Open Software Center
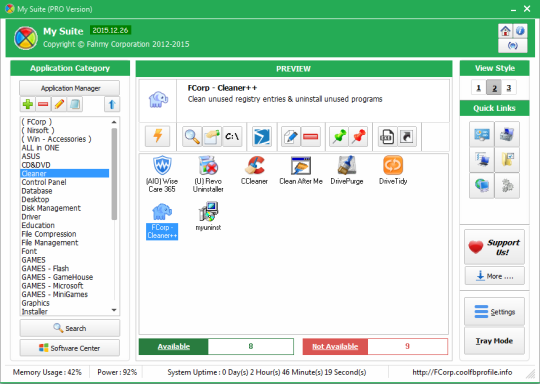Screen dimensions: 540x384 tap(70, 348)
